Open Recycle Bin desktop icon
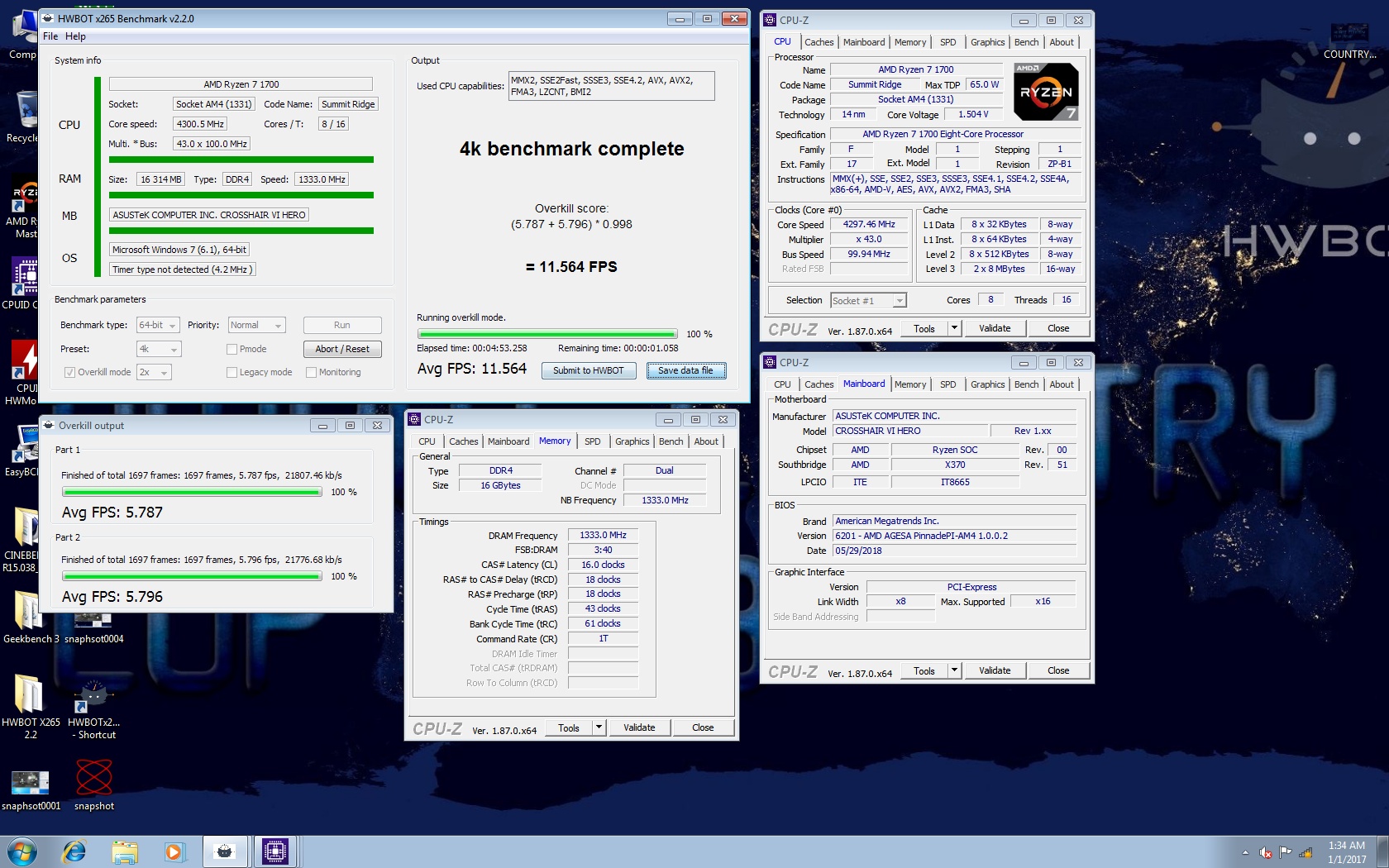The width and height of the screenshot is (1389, 868). point(23,117)
